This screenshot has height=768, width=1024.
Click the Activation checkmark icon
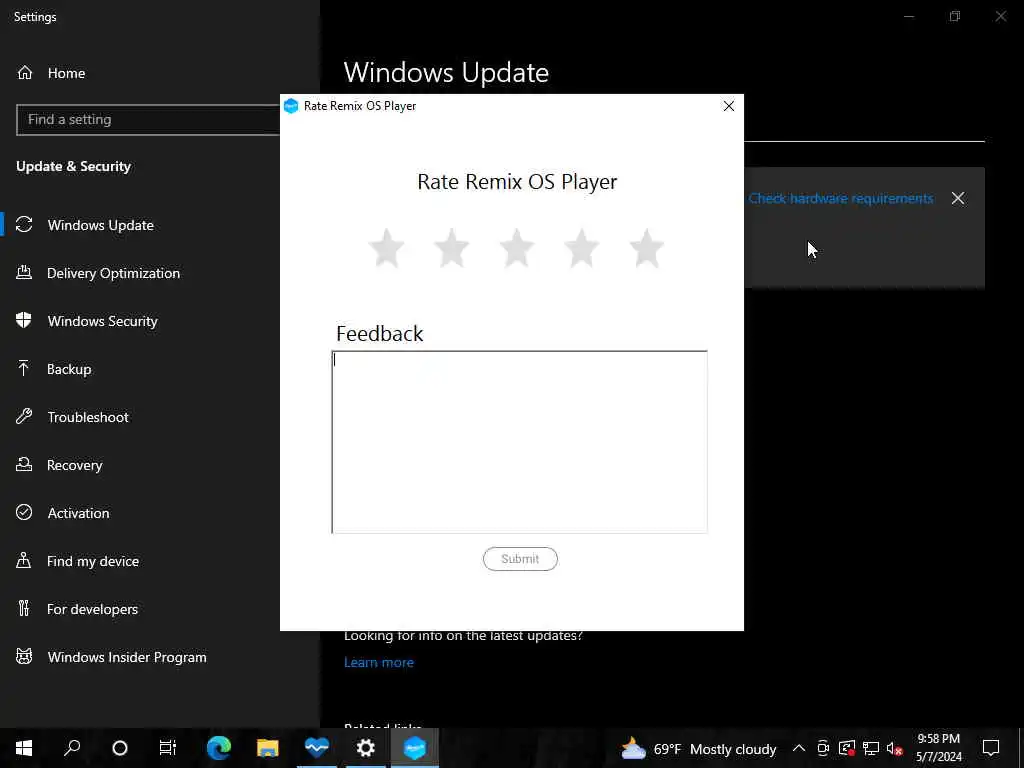(24, 512)
